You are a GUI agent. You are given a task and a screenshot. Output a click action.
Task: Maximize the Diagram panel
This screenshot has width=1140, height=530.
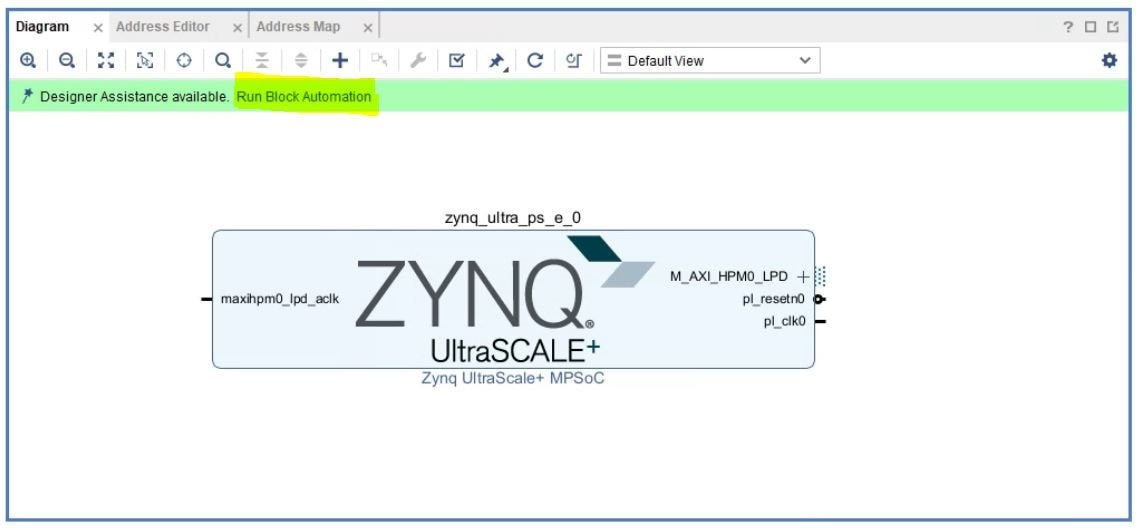tap(1091, 27)
